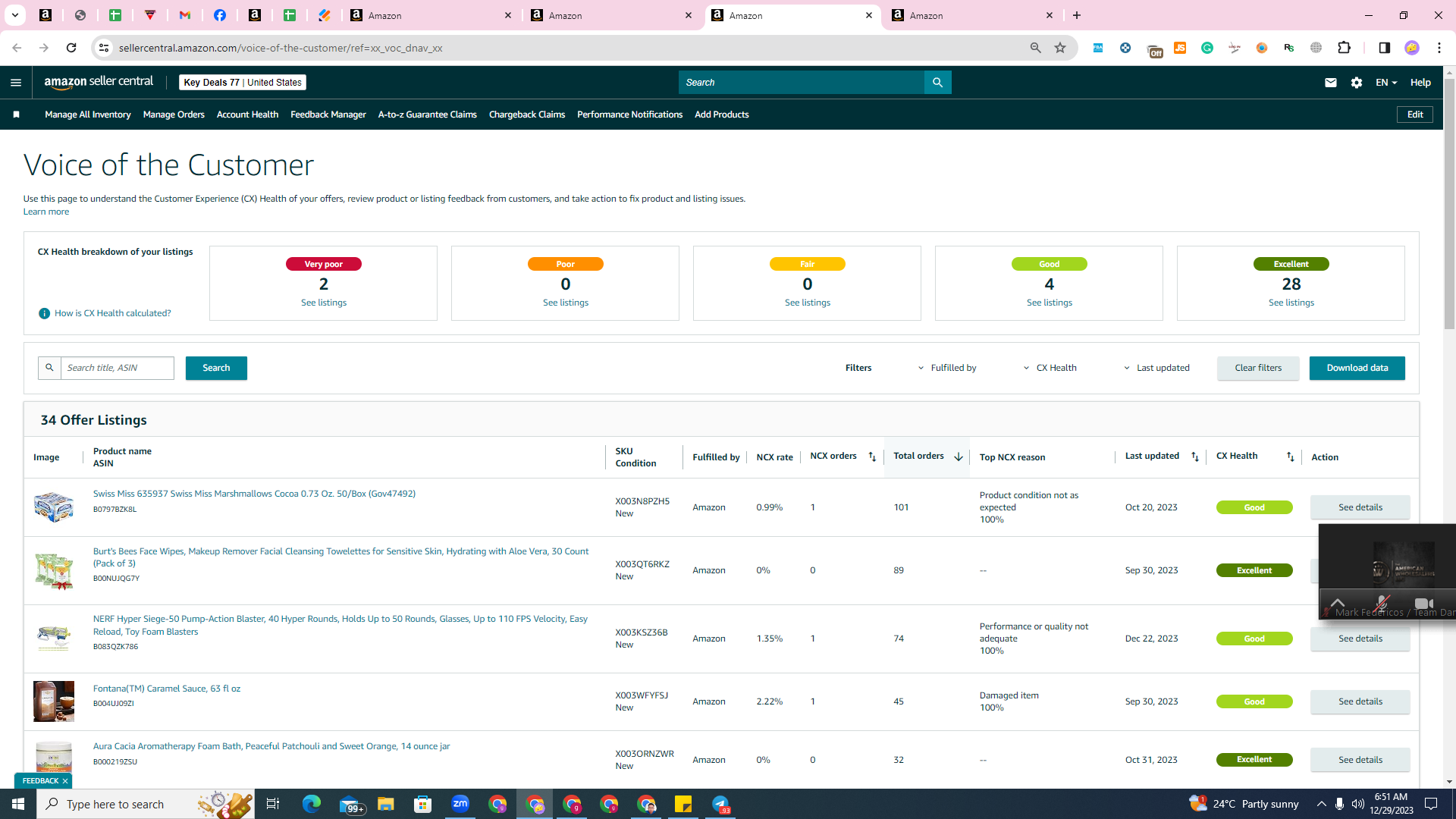Open the Zoom app in the taskbar
Screen dimensions: 1456x819
point(460,804)
